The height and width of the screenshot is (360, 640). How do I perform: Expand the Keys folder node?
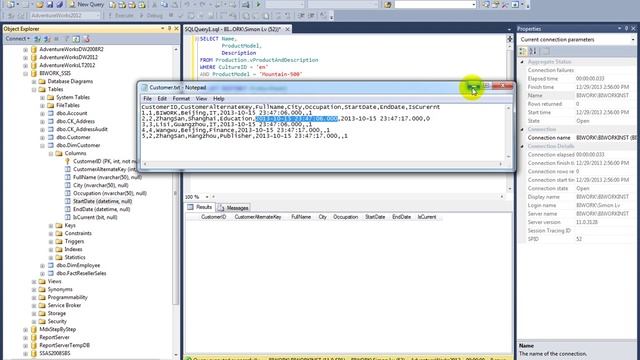pos(51,226)
